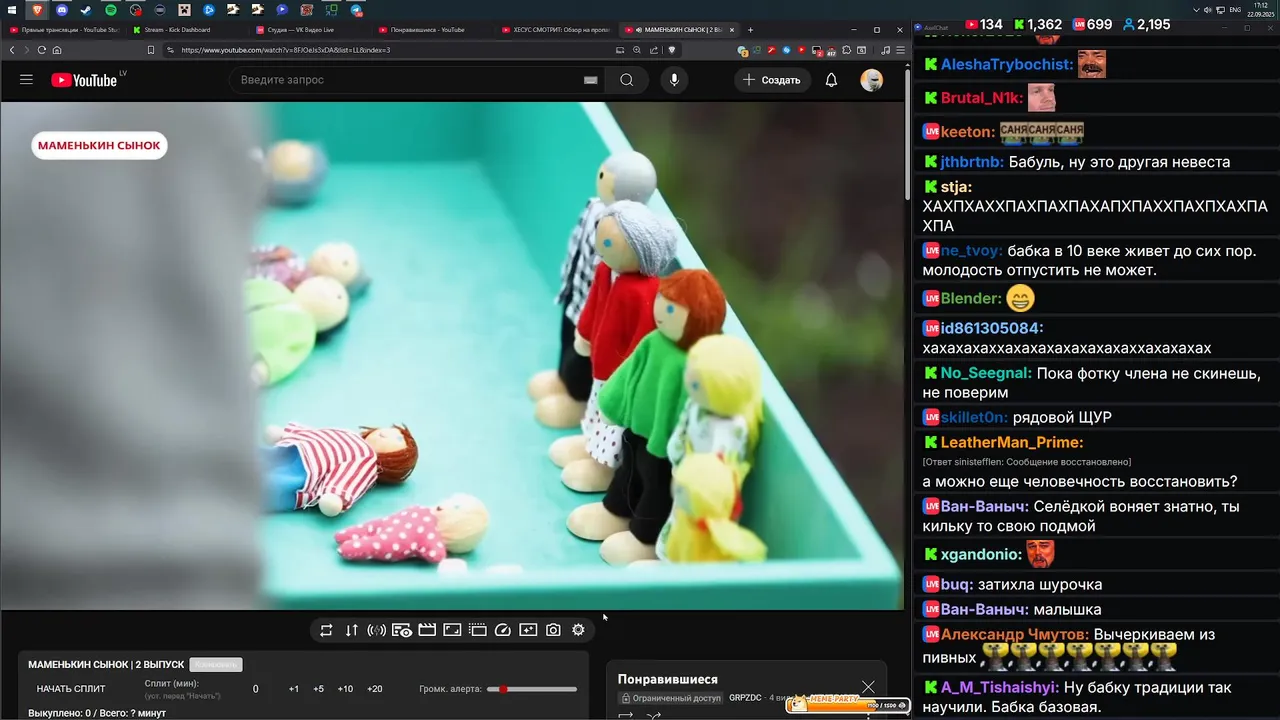Click the Ограниченный доступ privacy label
Image resolution: width=1280 pixels, height=720 pixels.
click(x=669, y=698)
